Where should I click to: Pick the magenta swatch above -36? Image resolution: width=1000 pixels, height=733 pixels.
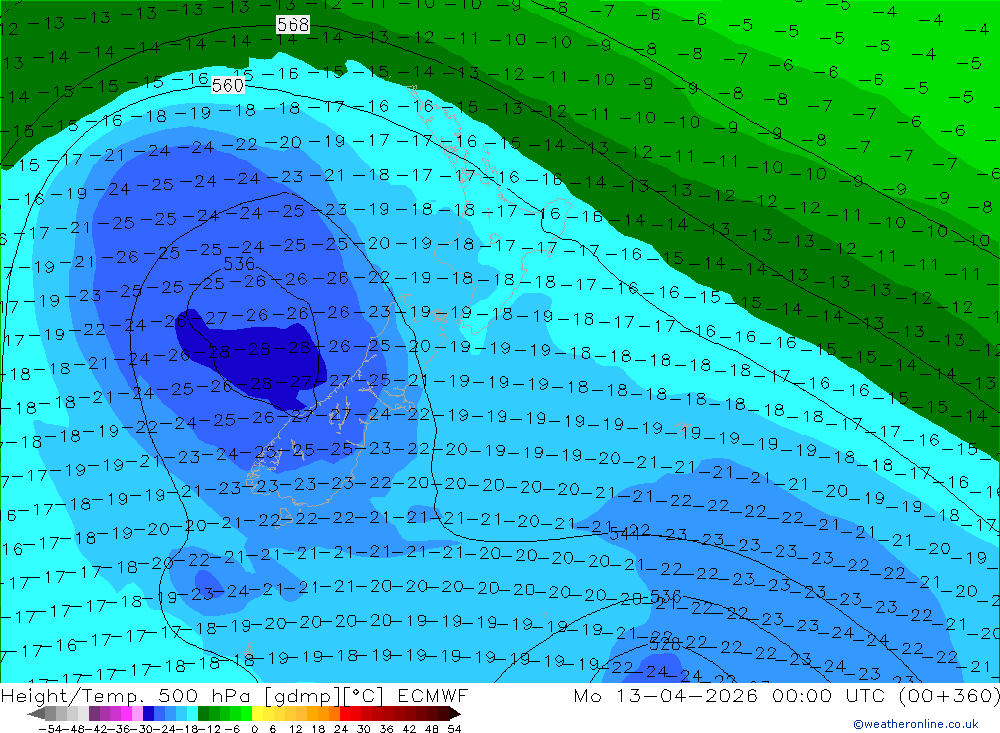click(126, 713)
